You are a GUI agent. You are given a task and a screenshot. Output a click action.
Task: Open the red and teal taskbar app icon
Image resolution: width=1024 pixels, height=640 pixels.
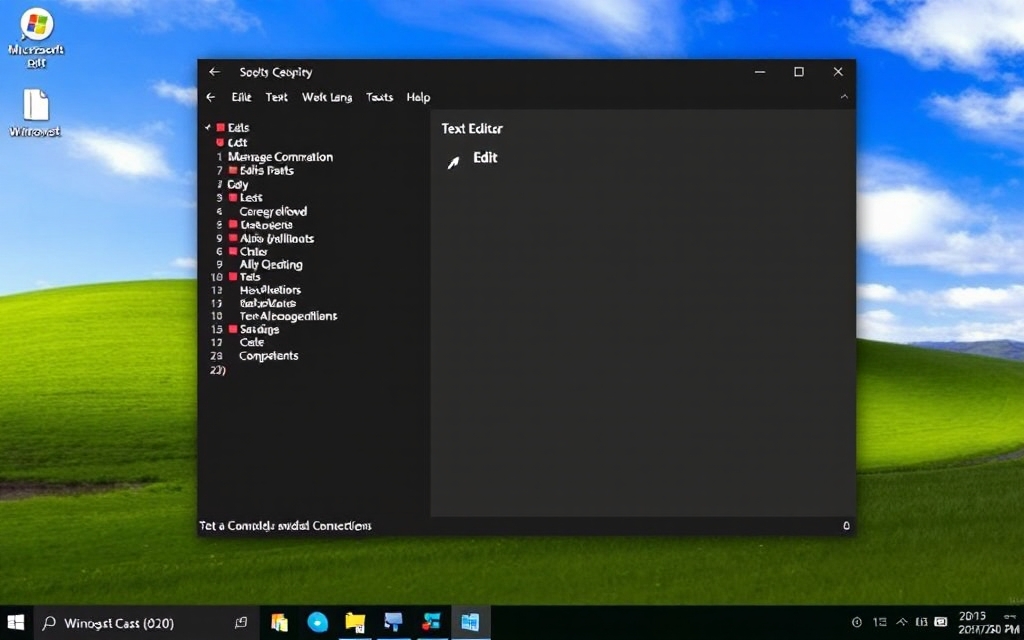(x=432, y=622)
